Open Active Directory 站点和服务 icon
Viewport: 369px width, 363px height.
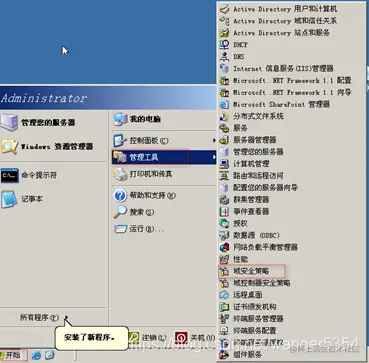225,33
